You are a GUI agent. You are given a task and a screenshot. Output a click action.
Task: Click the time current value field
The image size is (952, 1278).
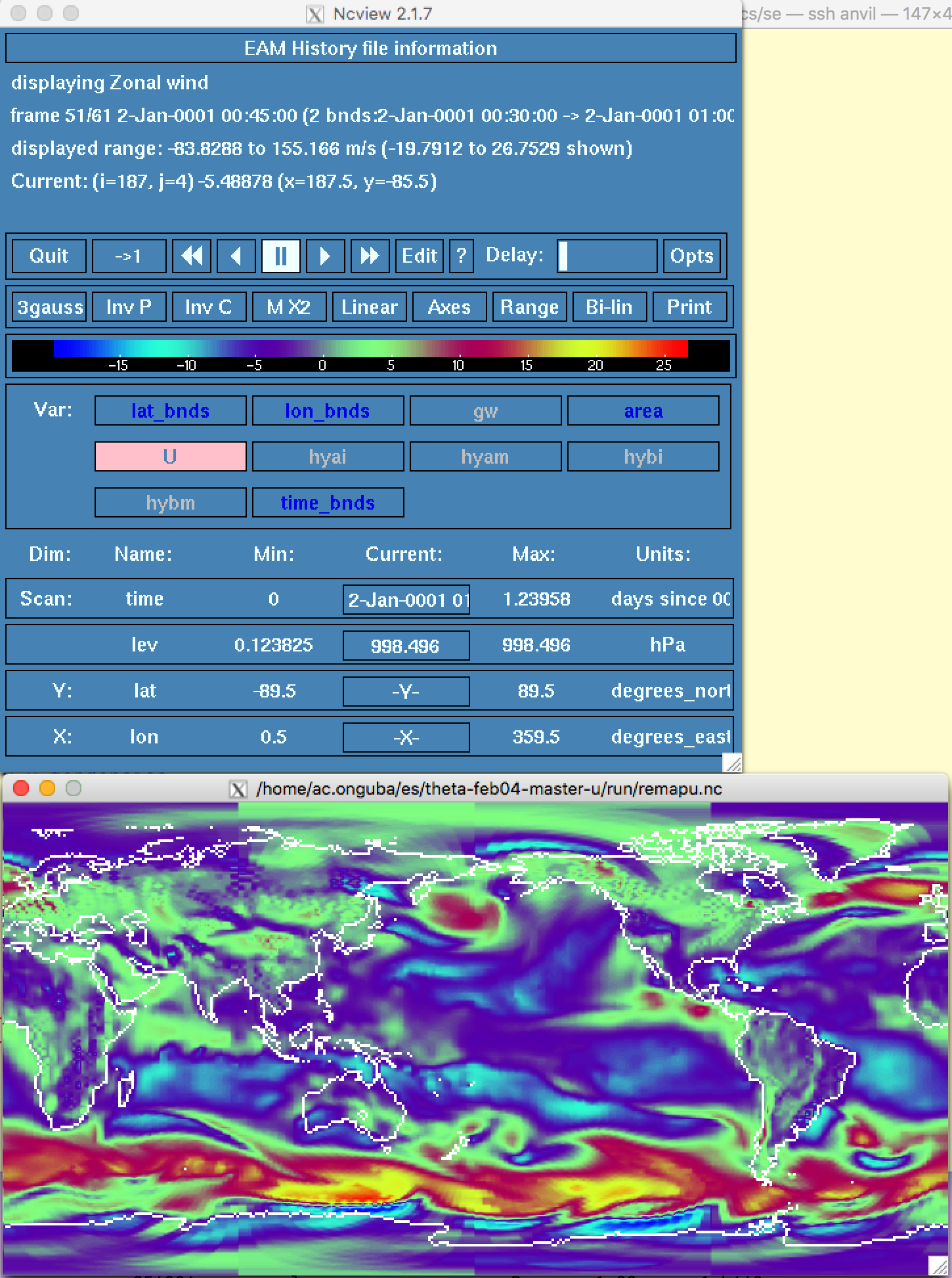click(406, 600)
